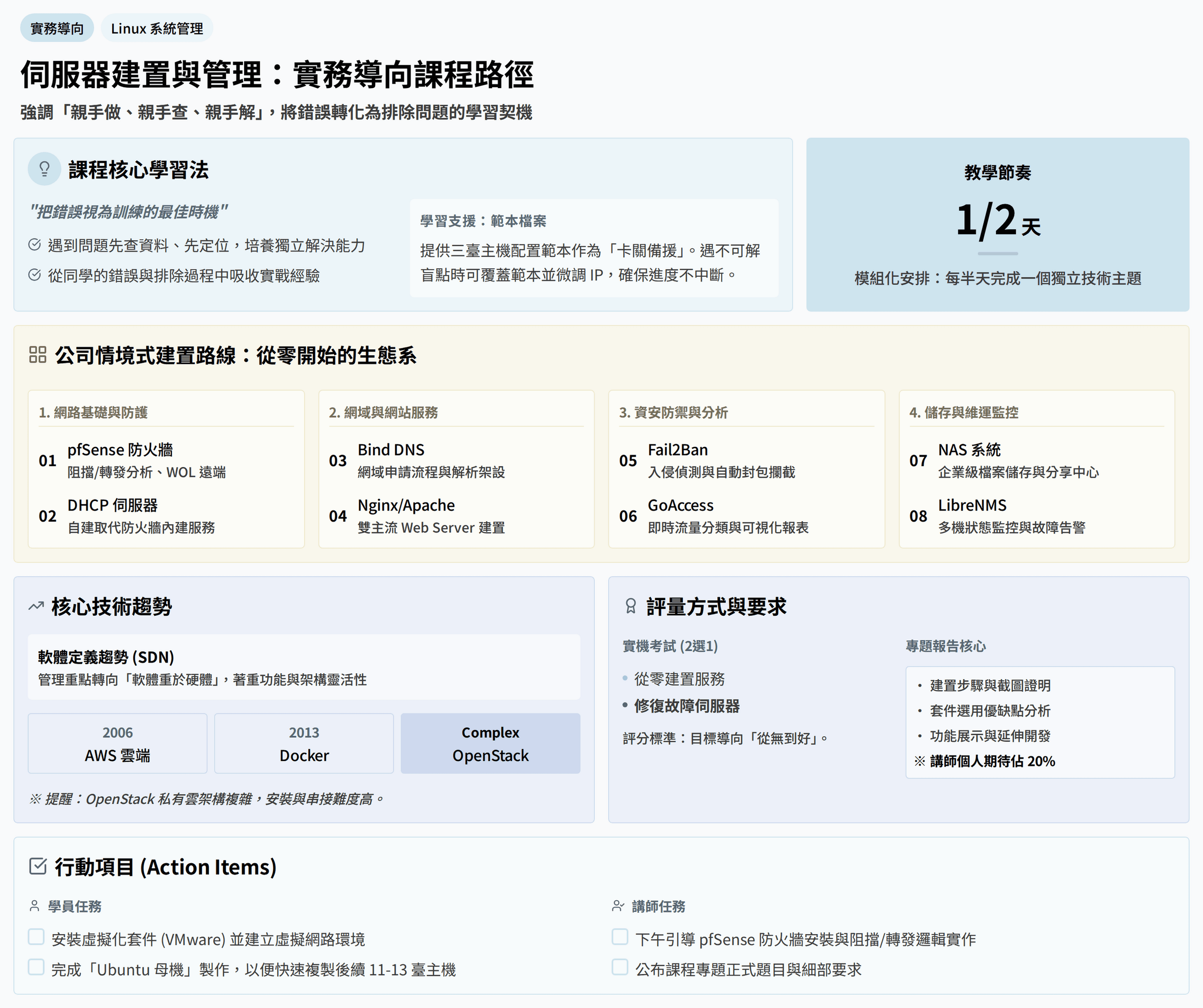
Task: Tick the 完成 Ubuntu 母機 製作 checkbox
Action: [36, 967]
